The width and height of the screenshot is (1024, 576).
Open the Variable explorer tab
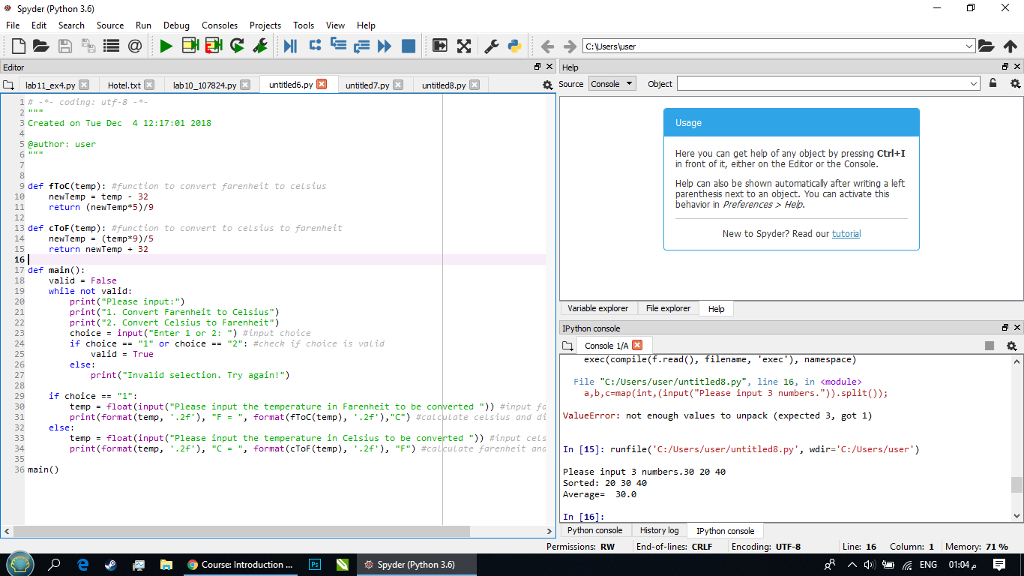coord(598,308)
